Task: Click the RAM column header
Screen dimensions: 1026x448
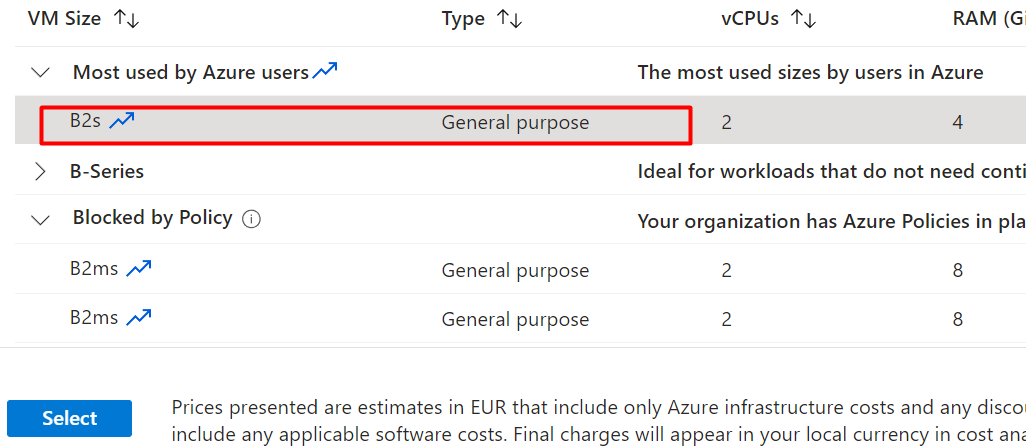Action: (989, 19)
